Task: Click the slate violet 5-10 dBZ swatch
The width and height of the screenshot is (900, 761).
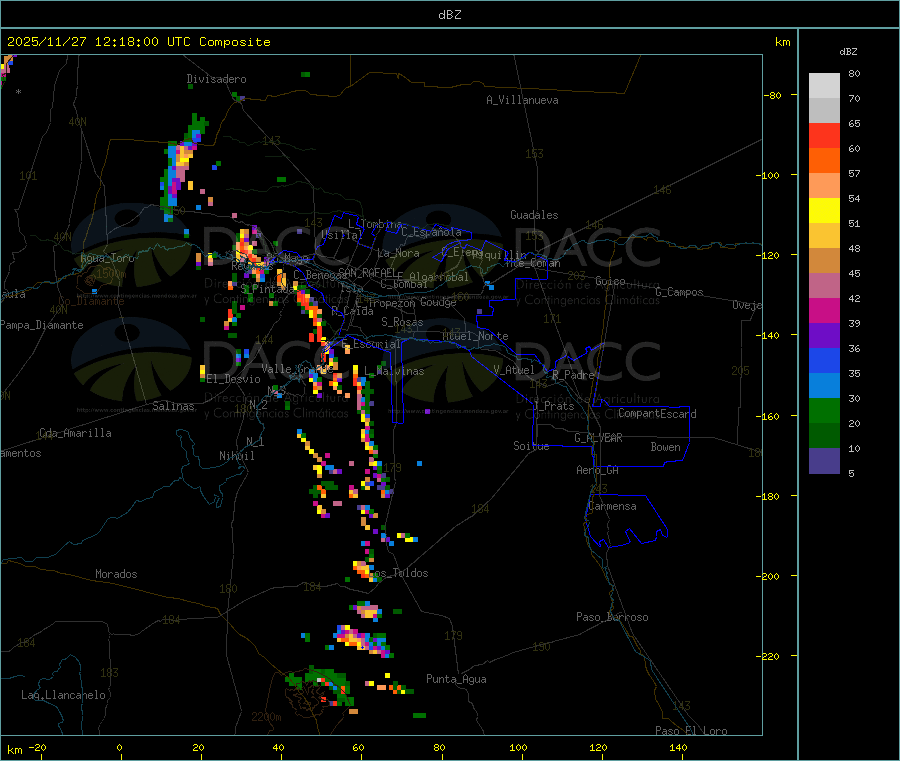Action: pos(824,461)
